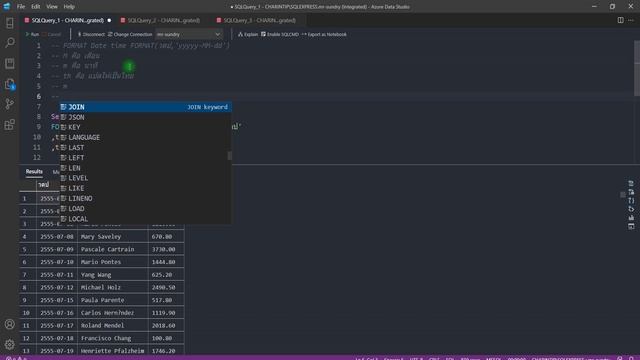The height and width of the screenshot is (360, 640).
Task: Click Change Connection in query toolbar
Action: pyautogui.click(x=130, y=35)
